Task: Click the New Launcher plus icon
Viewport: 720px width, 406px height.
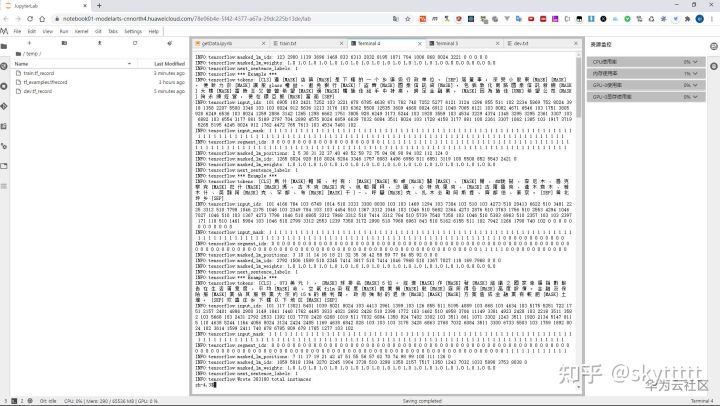Action: (x=29, y=43)
